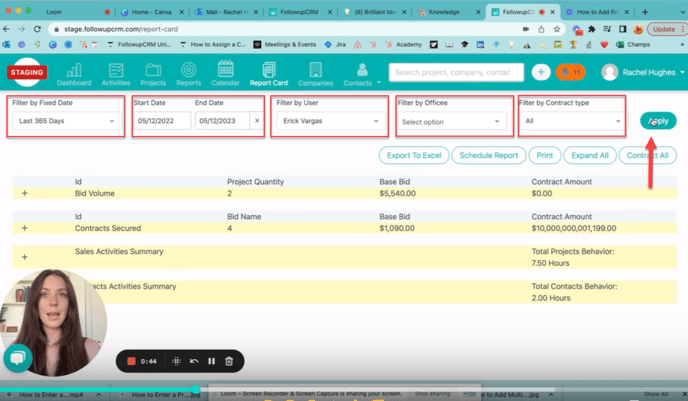Click Export To Excel button

414,155
